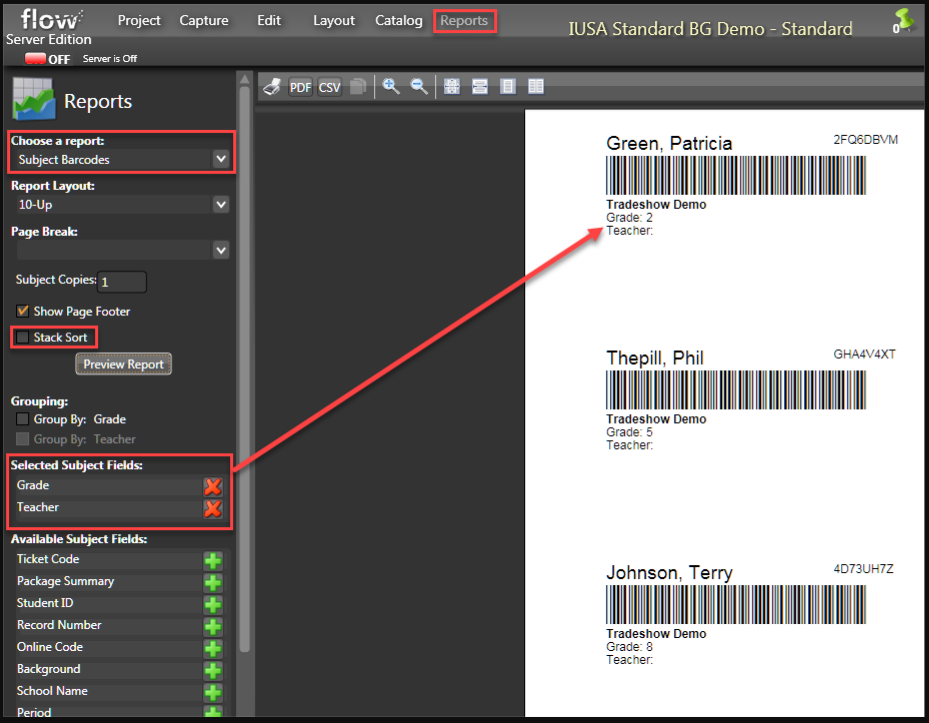Image resolution: width=929 pixels, height=723 pixels.
Task: Disable the Show Page Footer checkbox
Action: (x=23, y=311)
